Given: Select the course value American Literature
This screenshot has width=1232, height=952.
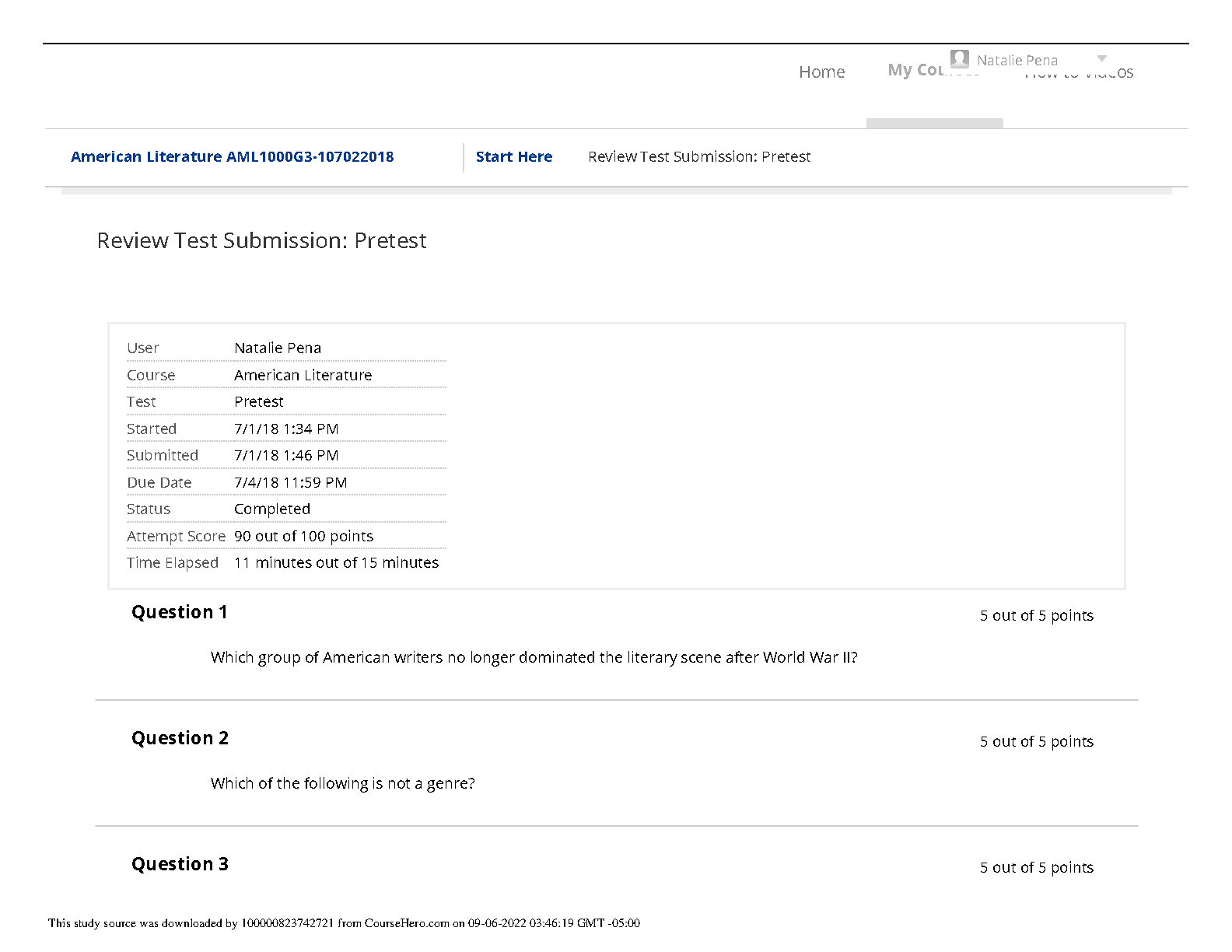Looking at the screenshot, I should (303, 376).
